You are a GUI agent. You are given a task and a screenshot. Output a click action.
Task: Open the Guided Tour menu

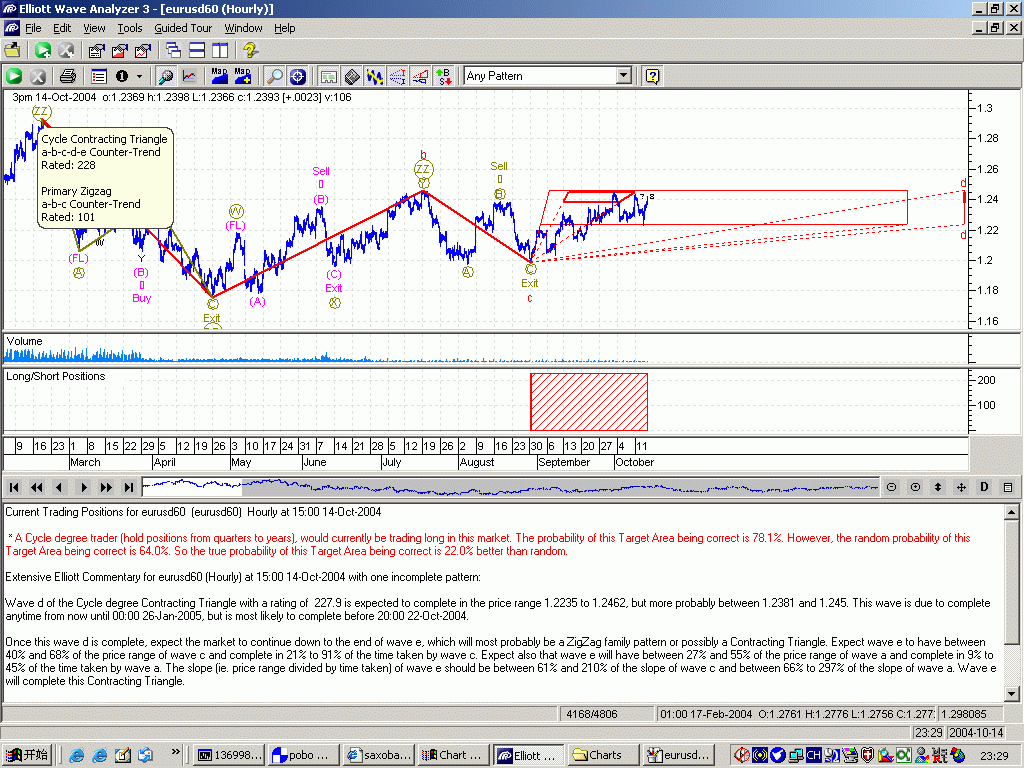(183, 28)
